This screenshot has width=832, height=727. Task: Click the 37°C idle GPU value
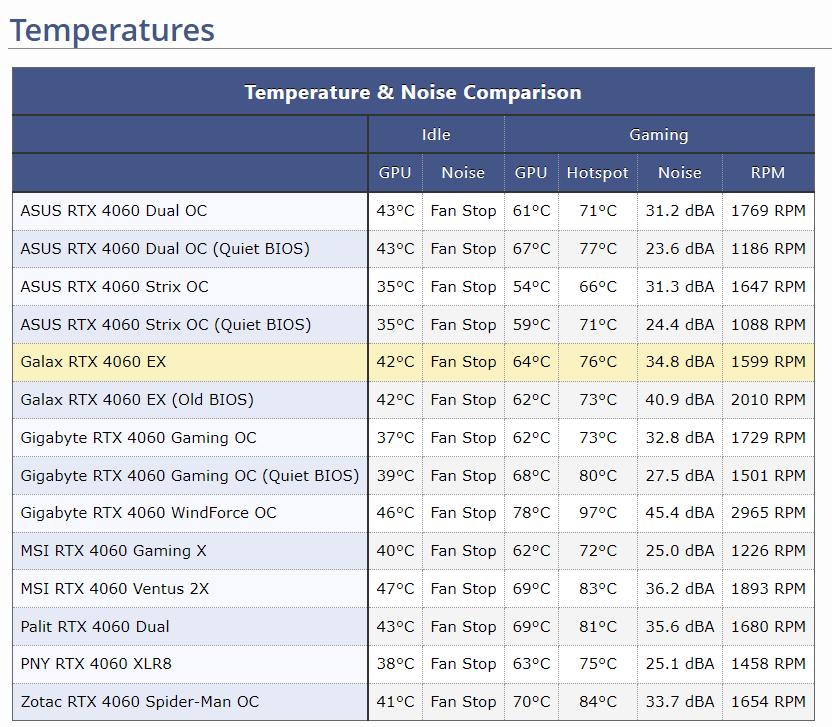(395, 438)
